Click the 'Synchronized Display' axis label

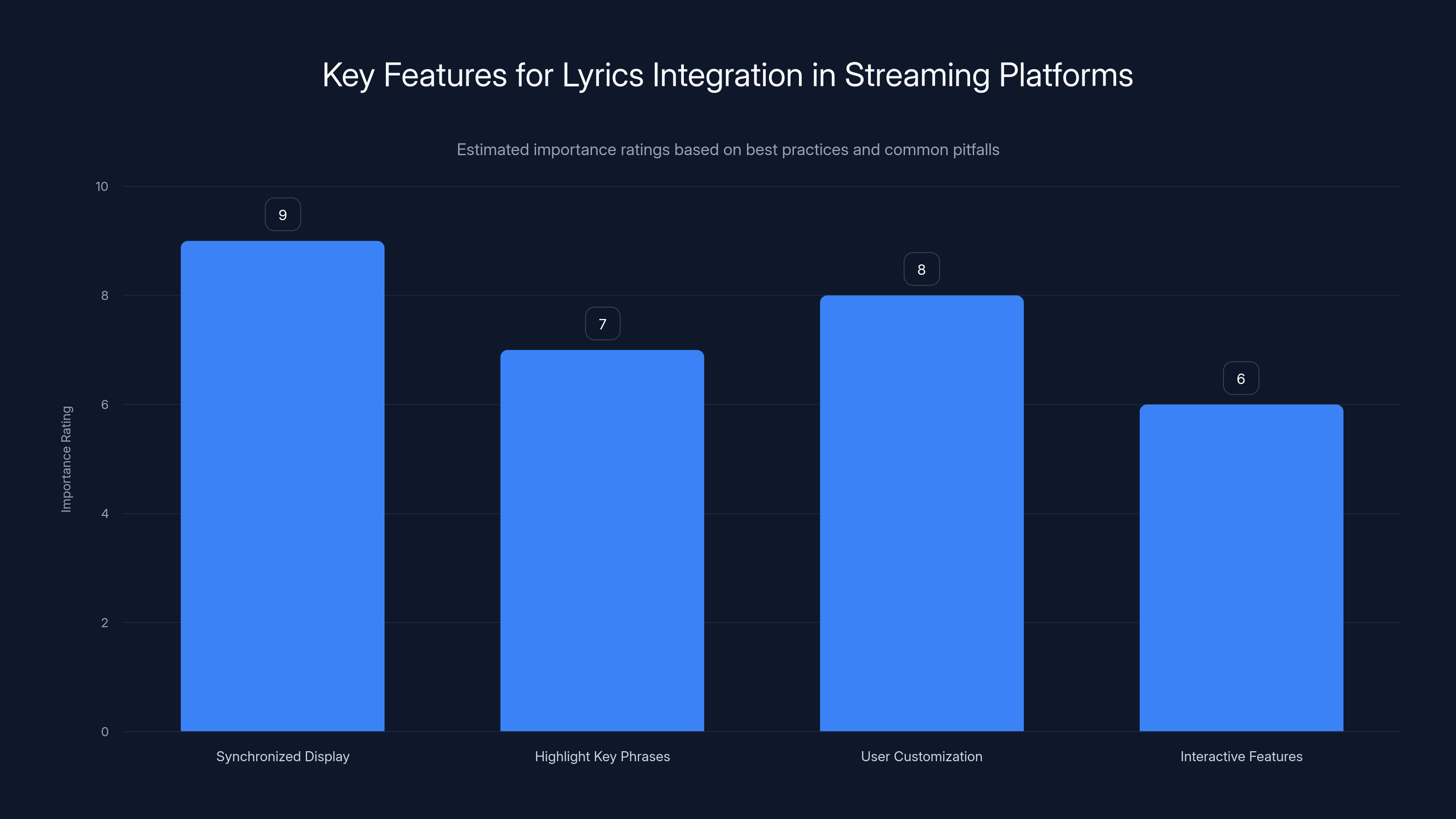pyautogui.click(x=283, y=757)
